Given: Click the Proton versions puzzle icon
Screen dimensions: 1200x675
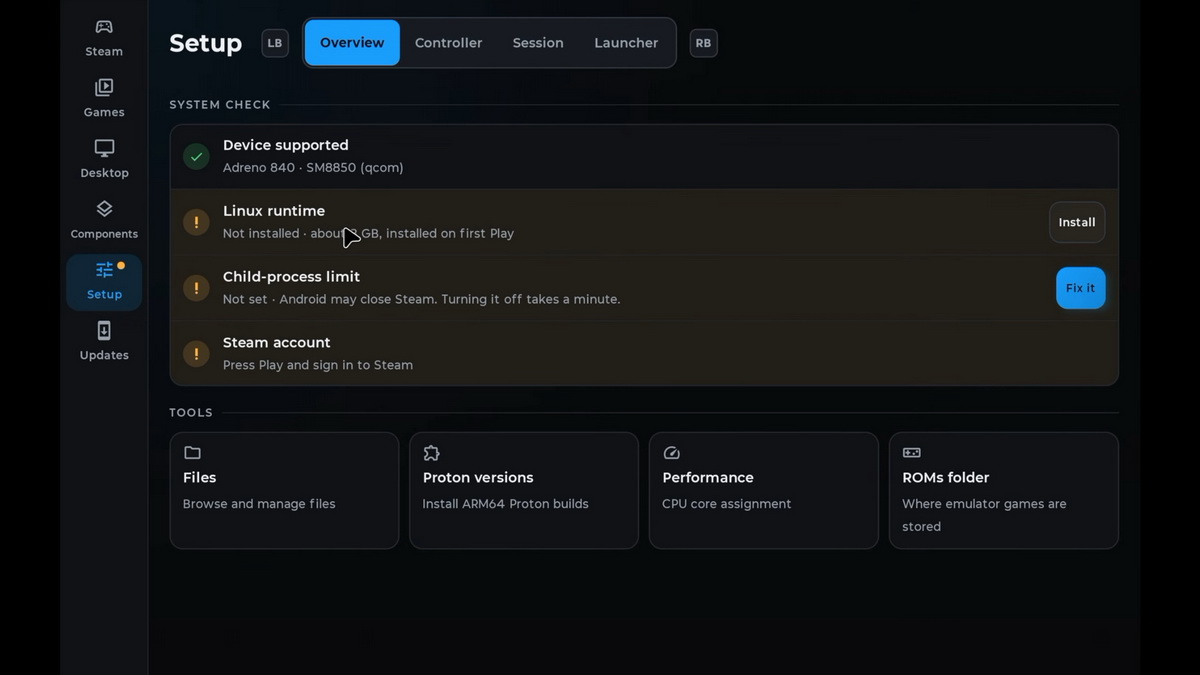Looking at the screenshot, I should [432, 453].
